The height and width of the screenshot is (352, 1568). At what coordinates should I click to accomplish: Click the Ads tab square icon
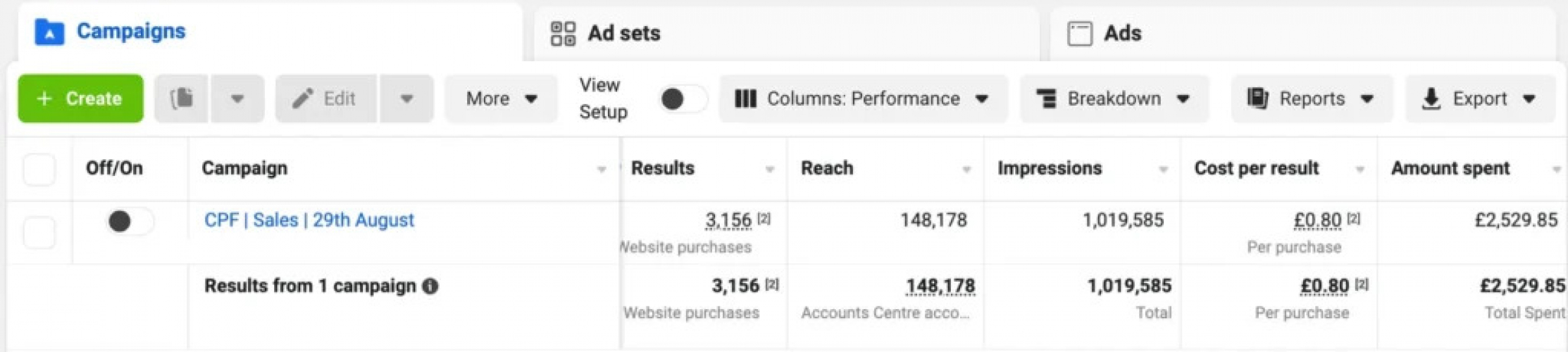click(1079, 33)
